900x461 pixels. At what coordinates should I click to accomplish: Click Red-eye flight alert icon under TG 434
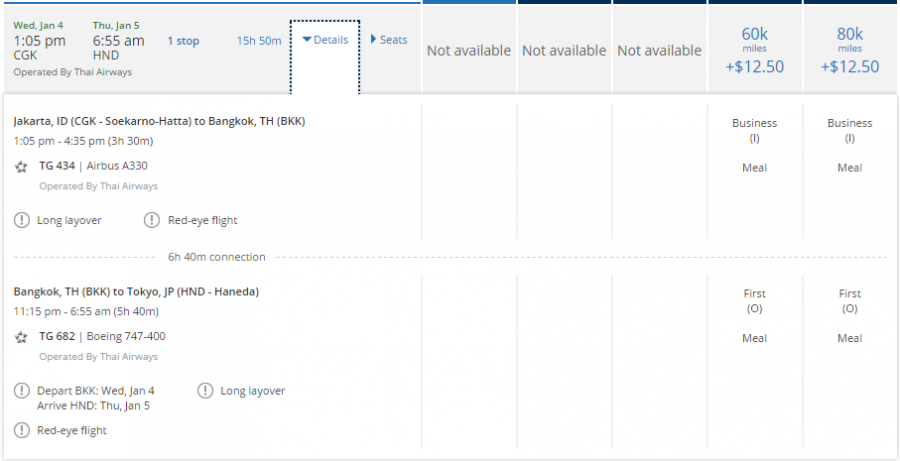coord(152,220)
